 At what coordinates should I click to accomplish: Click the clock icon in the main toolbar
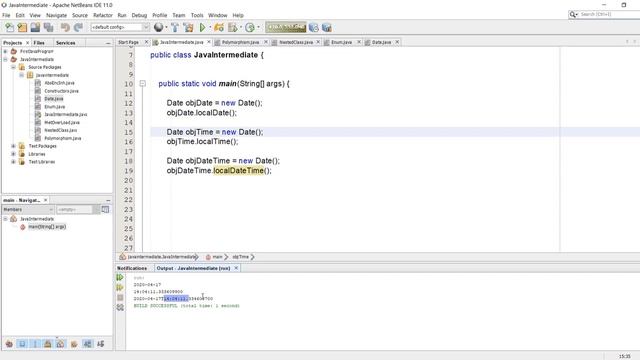click(x=250, y=27)
